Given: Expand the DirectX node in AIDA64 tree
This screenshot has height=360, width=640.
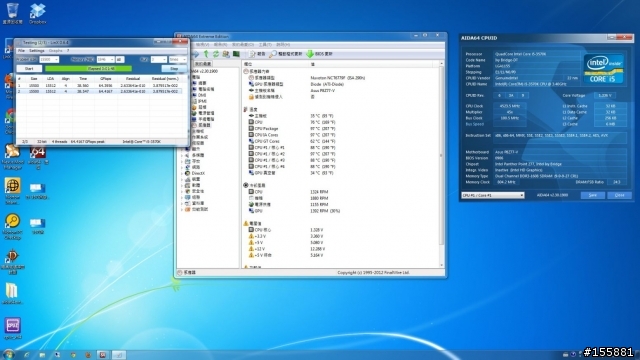Looking at the screenshot, I should pos(182,173).
